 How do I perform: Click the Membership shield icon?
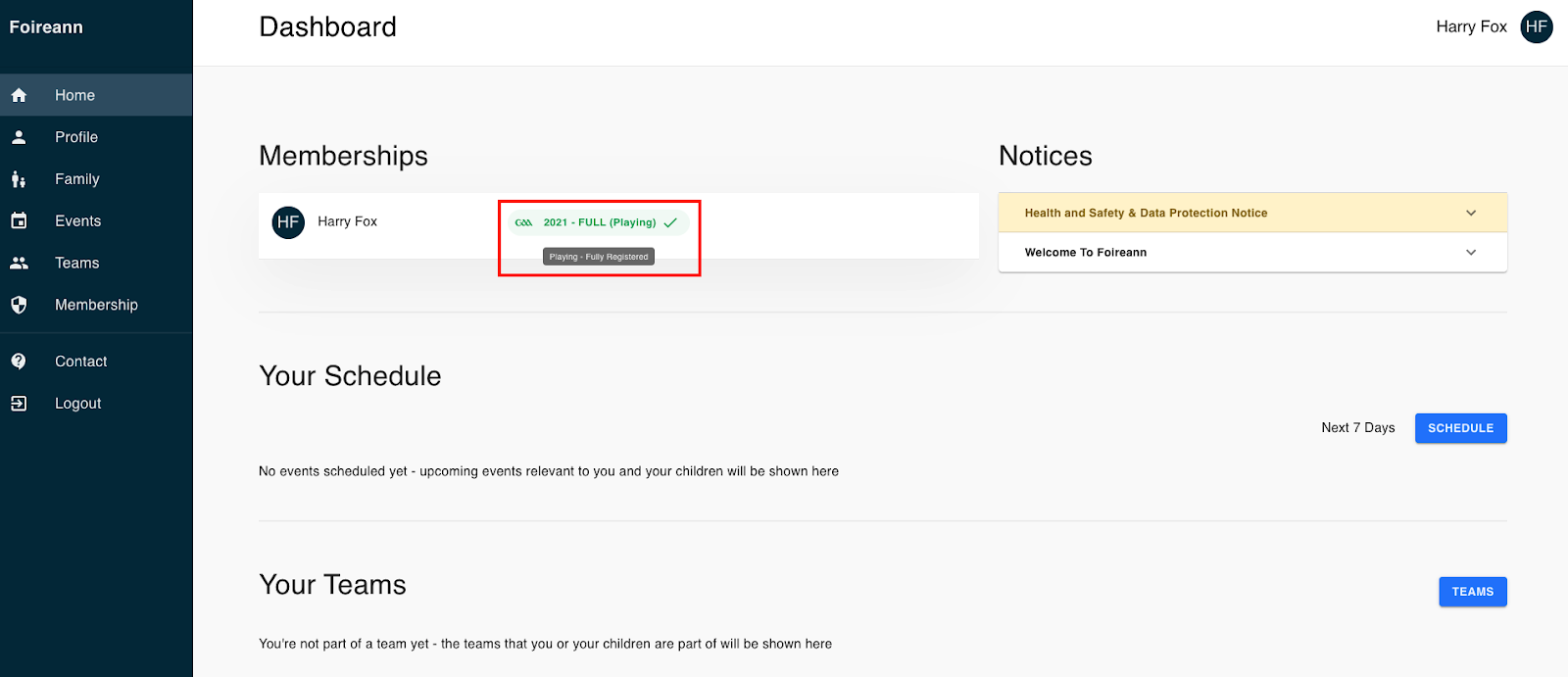tap(19, 305)
